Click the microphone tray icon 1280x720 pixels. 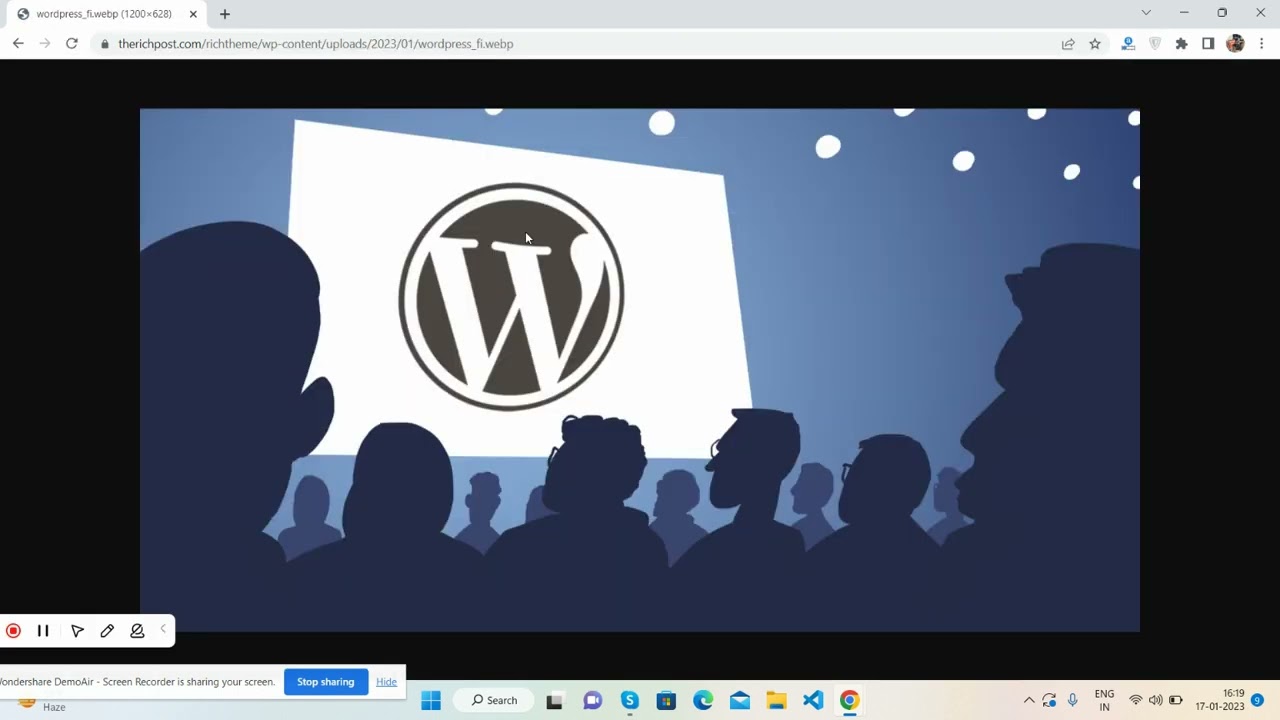(1072, 700)
